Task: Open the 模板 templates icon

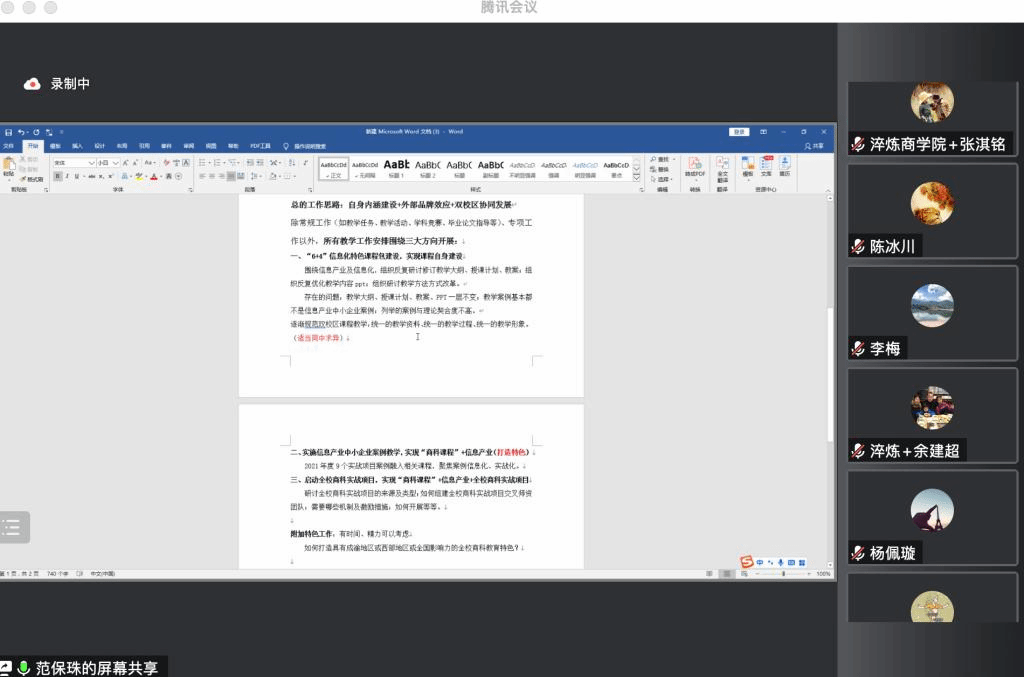Action: [748, 165]
